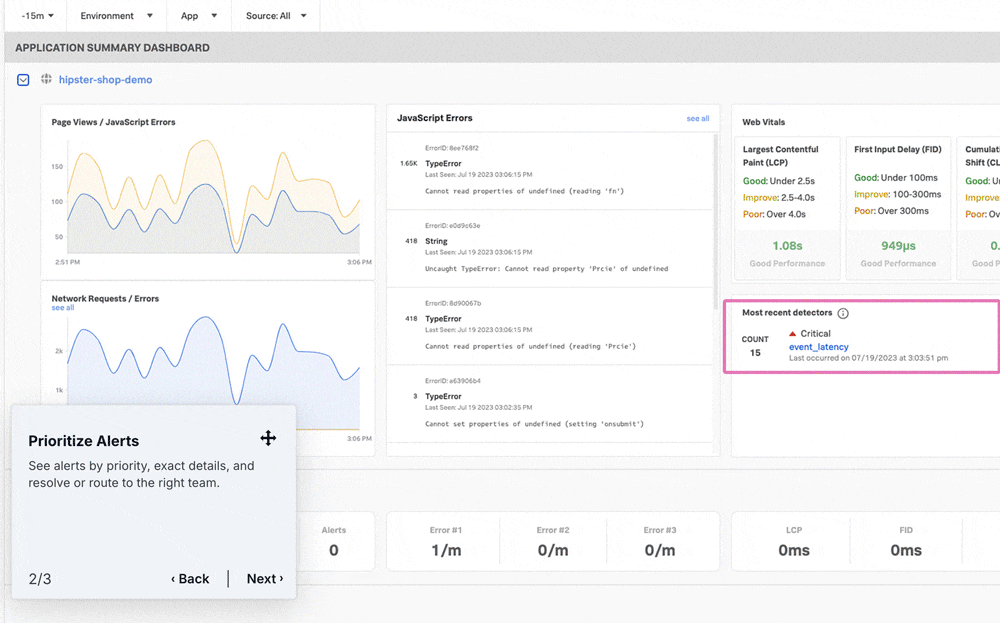The width and height of the screenshot is (1000, 625).
Task: Open the -15m time range dropdown
Action: [x=37, y=15]
